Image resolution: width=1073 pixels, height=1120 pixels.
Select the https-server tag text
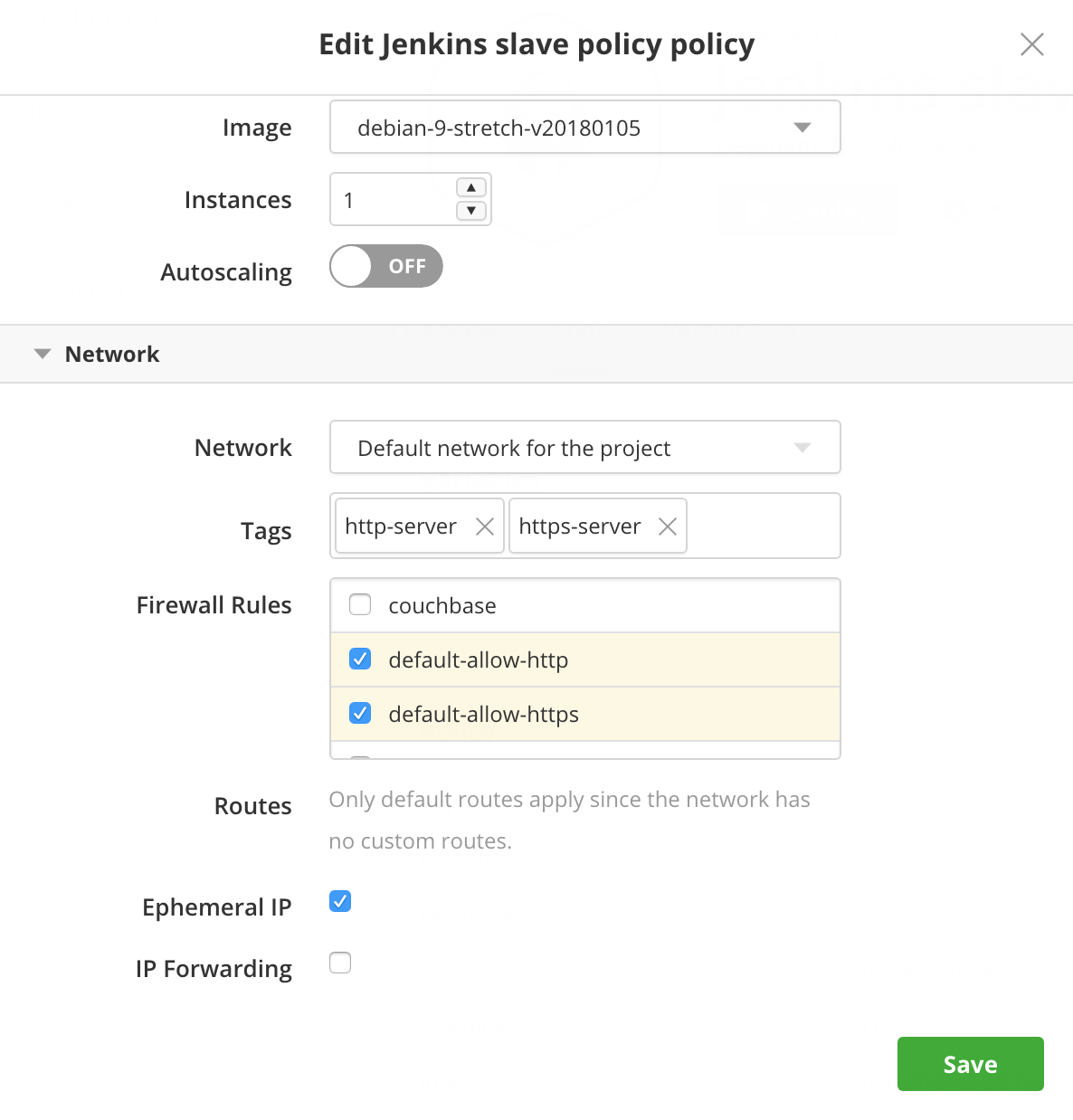click(580, 527)
